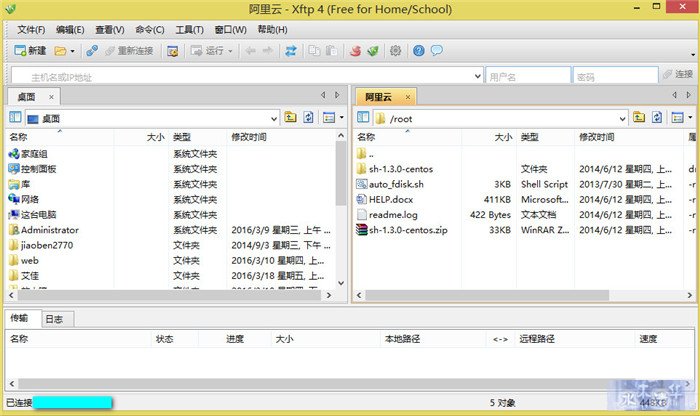Click the synchronize blue arrows icon
700x416 pixels.
click(x=291, y=51)
